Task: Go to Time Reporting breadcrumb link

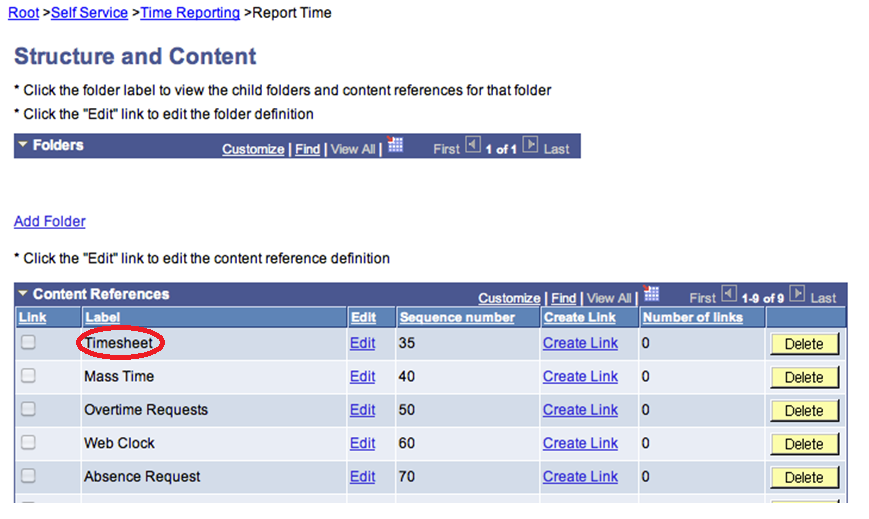Action: pos(190,13)
